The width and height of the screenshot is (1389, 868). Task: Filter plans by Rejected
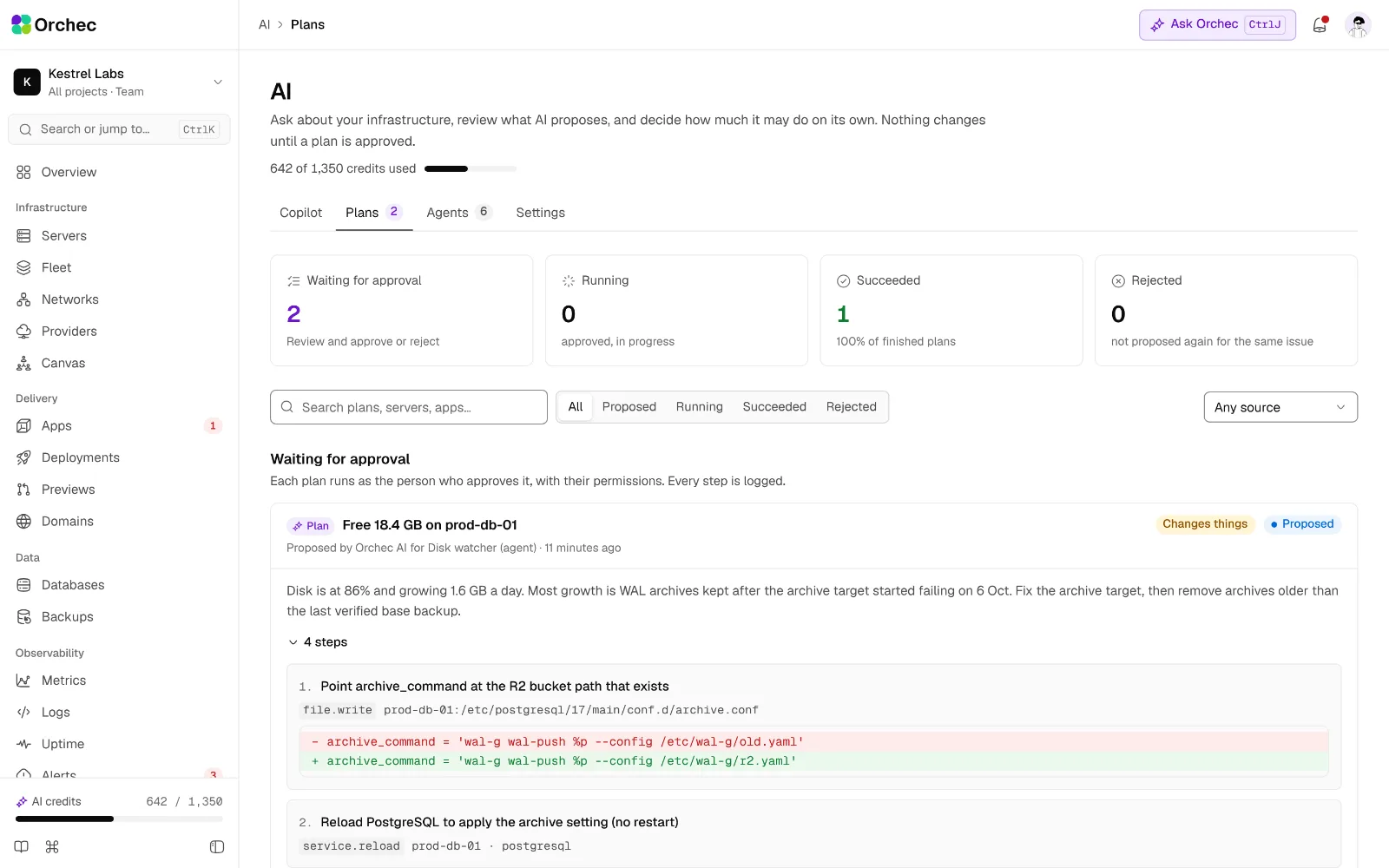pyautogui.click(x=852, y=407)
